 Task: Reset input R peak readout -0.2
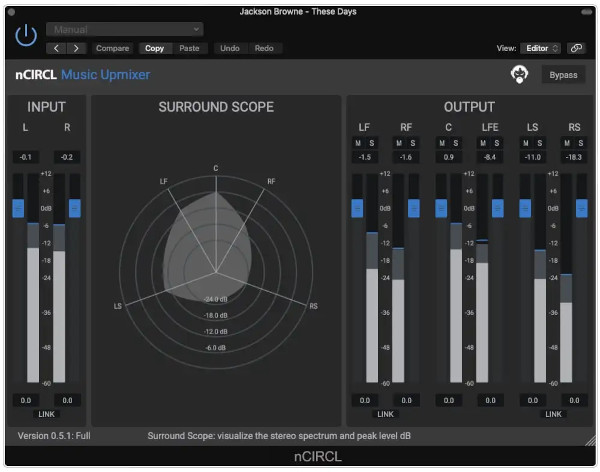click(x=67, y=157)
